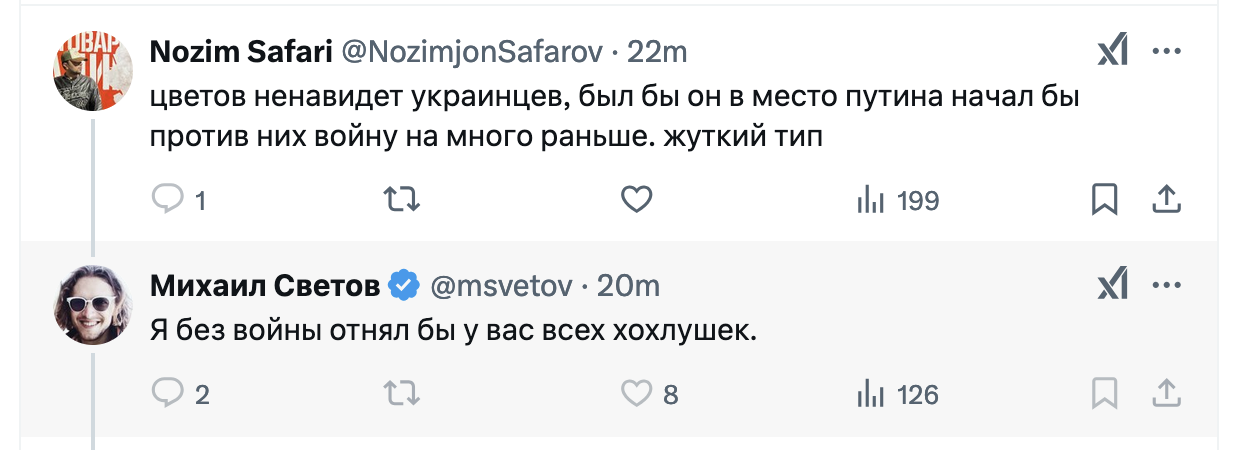Share Nozim Safari's tweet
This screenshot has width=1234, height=450.
[x=1167, y=200]
